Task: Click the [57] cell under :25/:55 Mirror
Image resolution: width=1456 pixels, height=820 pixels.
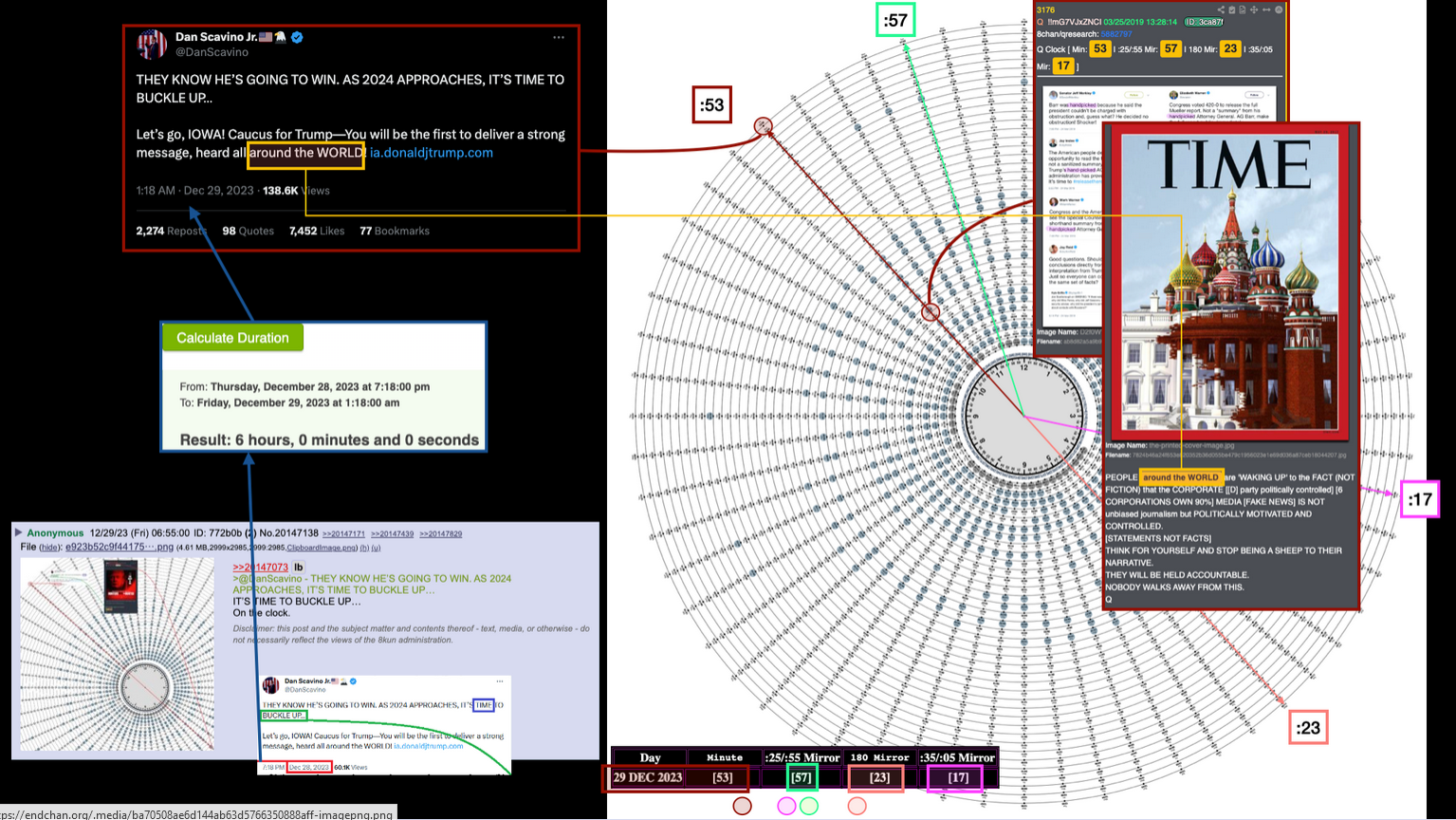Action: coord(802,777)
